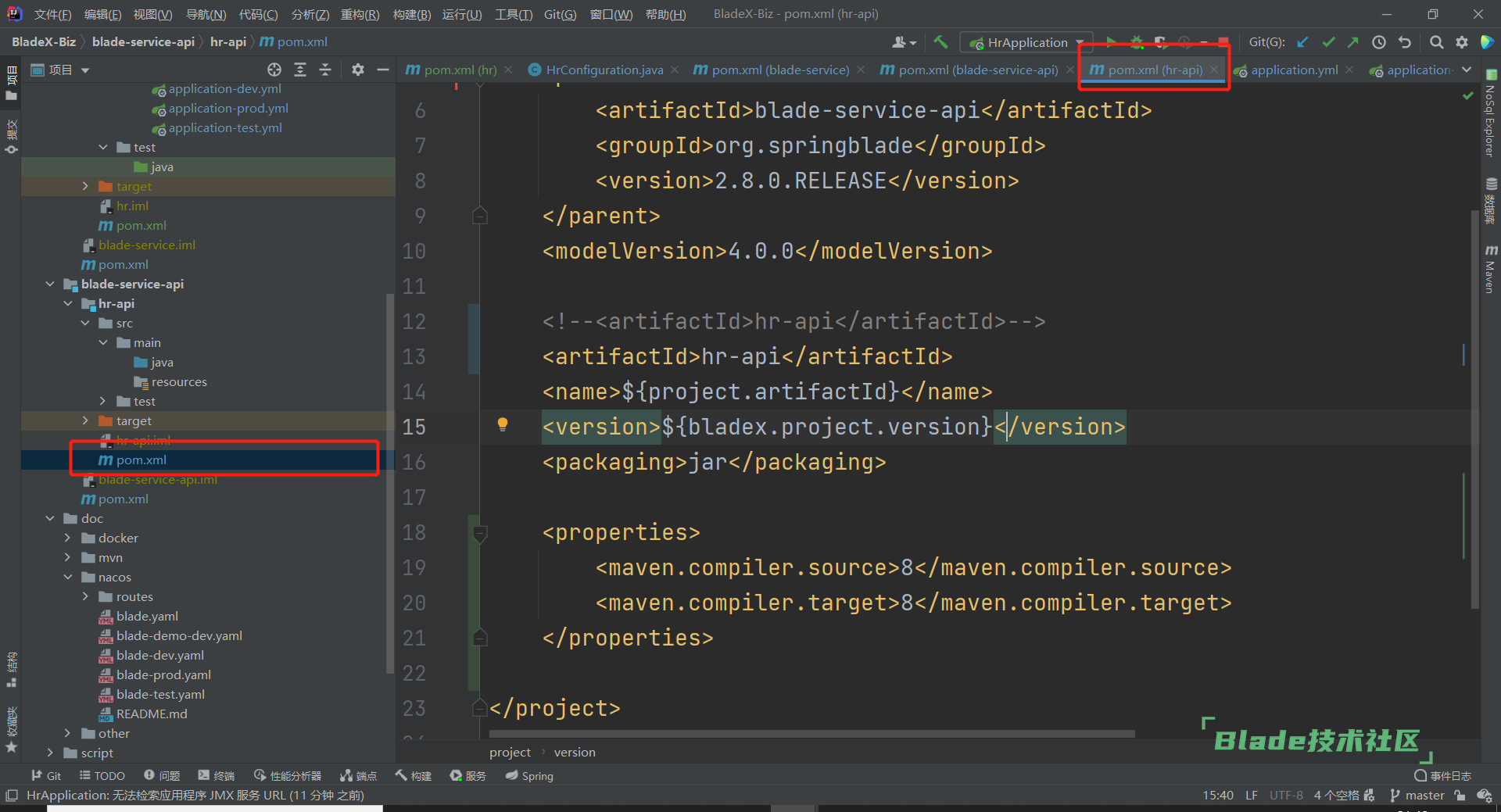Collapse the nacos folder

pyautogui.click(x=68, y=577)
